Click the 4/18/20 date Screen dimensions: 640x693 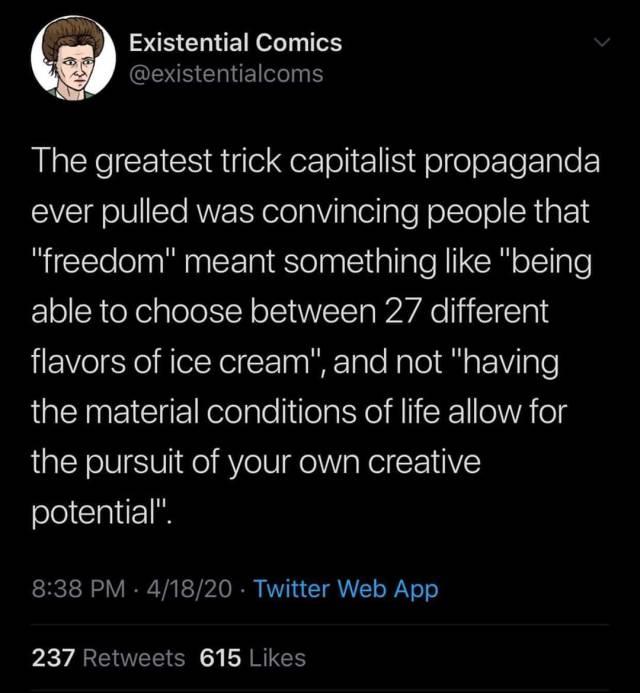point(190,589)
